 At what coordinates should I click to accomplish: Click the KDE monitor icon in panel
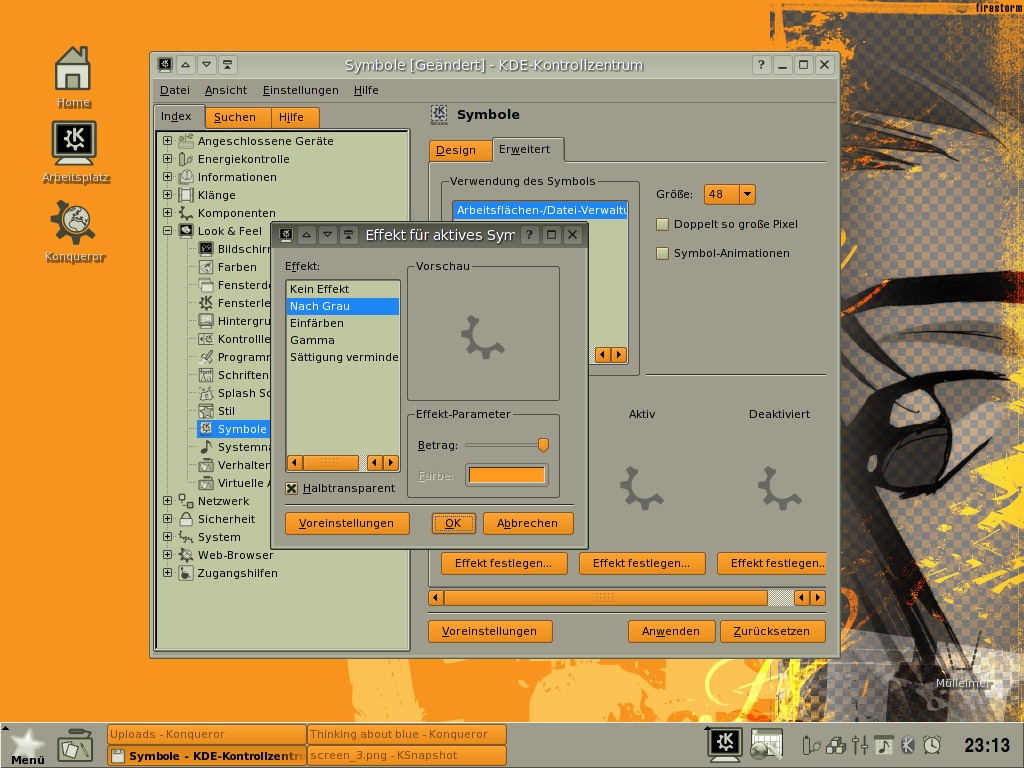tap(724, 744)
